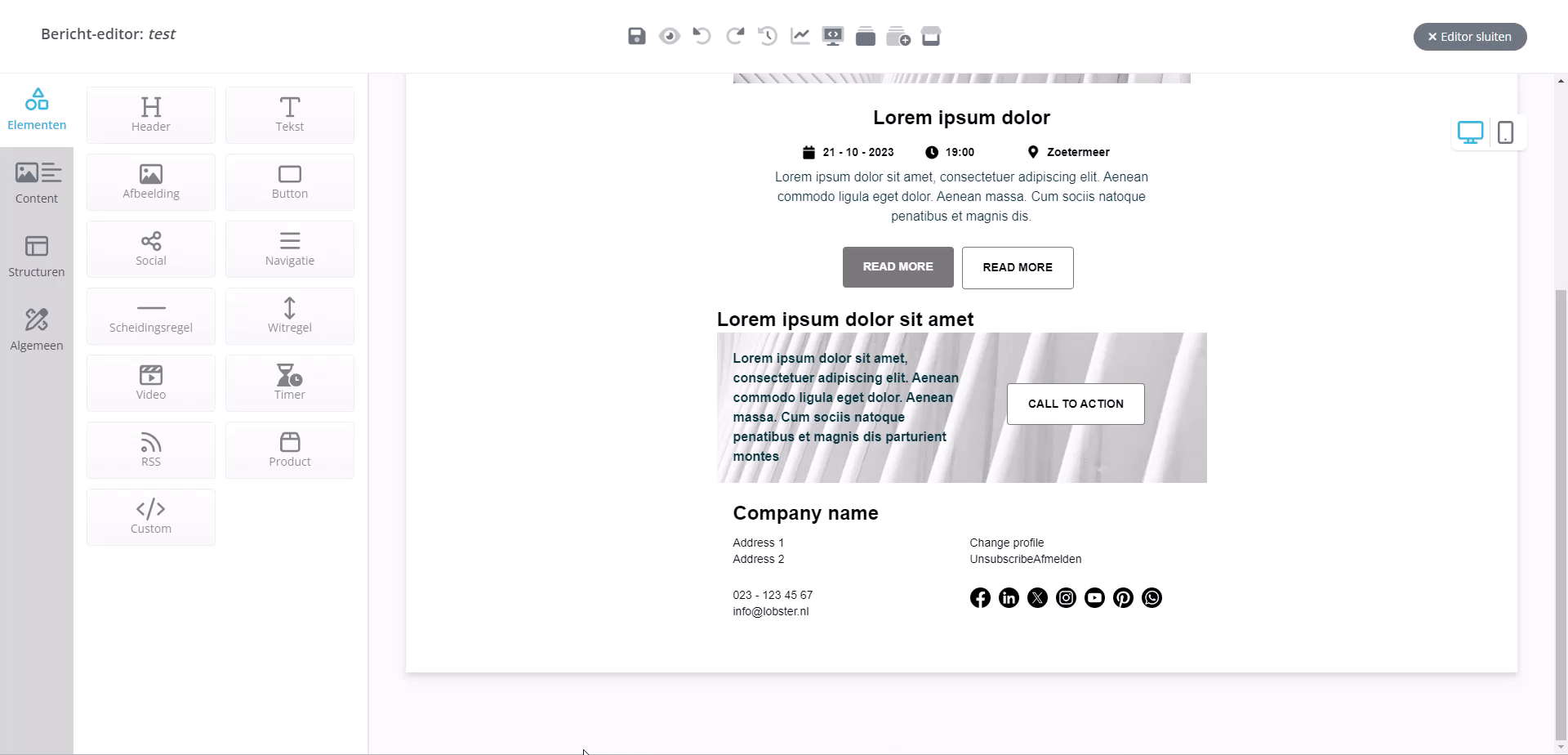Click the Change profile link
1568x755 pixels.
coord(1006,543)
